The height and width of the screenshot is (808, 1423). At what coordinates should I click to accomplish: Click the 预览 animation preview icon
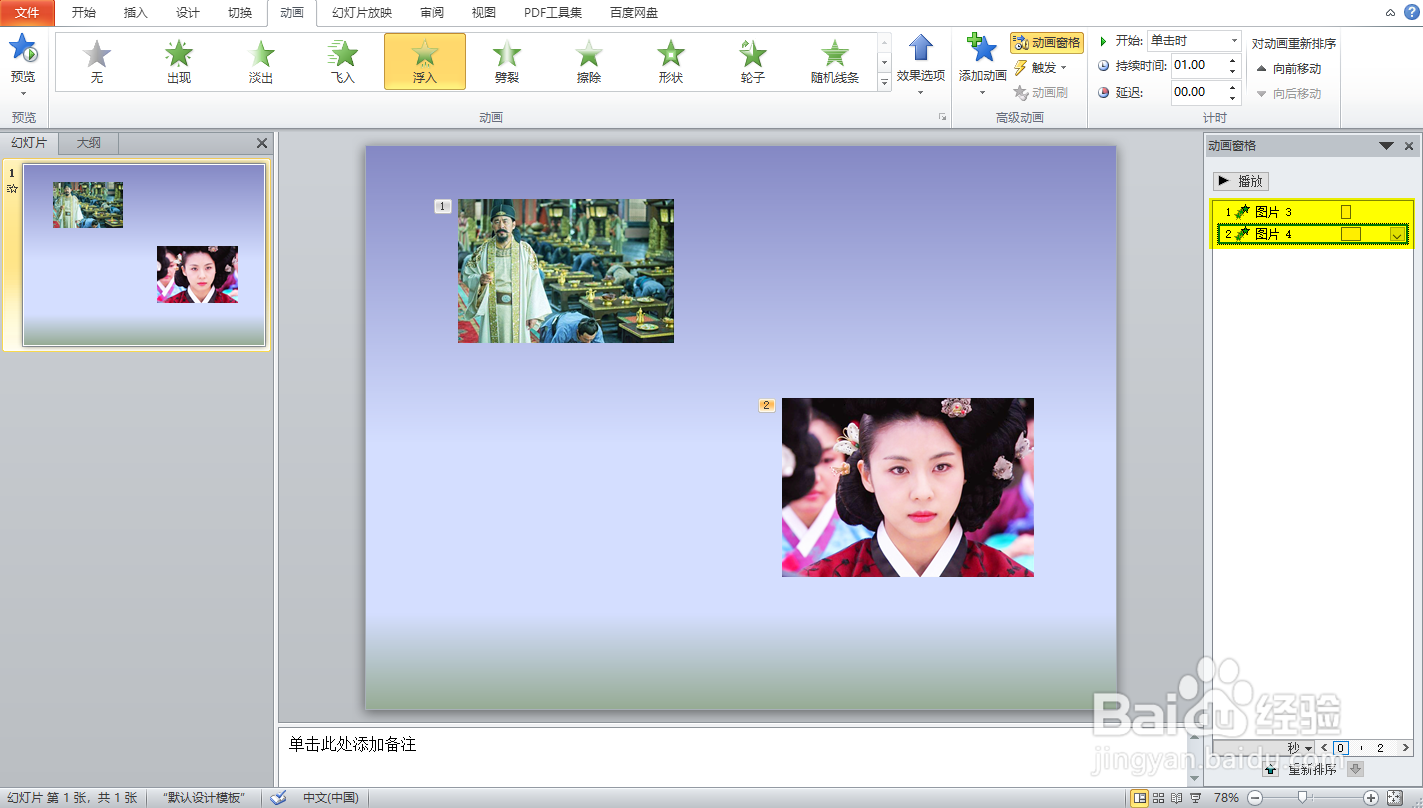point(22,48)
